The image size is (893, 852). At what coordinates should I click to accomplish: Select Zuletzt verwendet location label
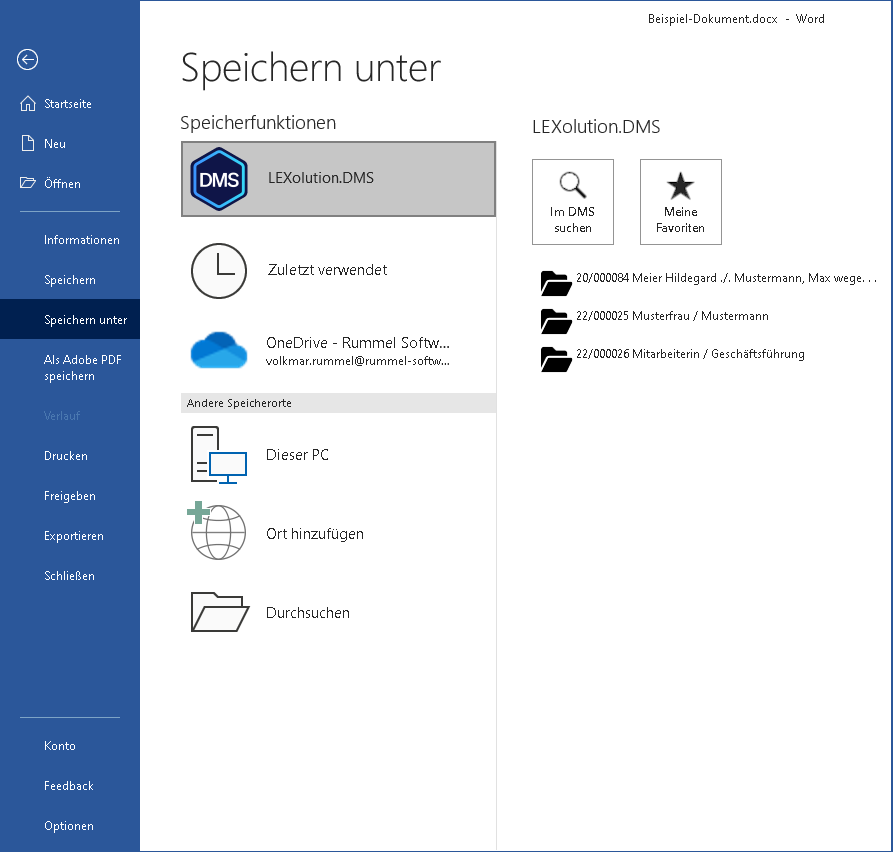point(327,270)
